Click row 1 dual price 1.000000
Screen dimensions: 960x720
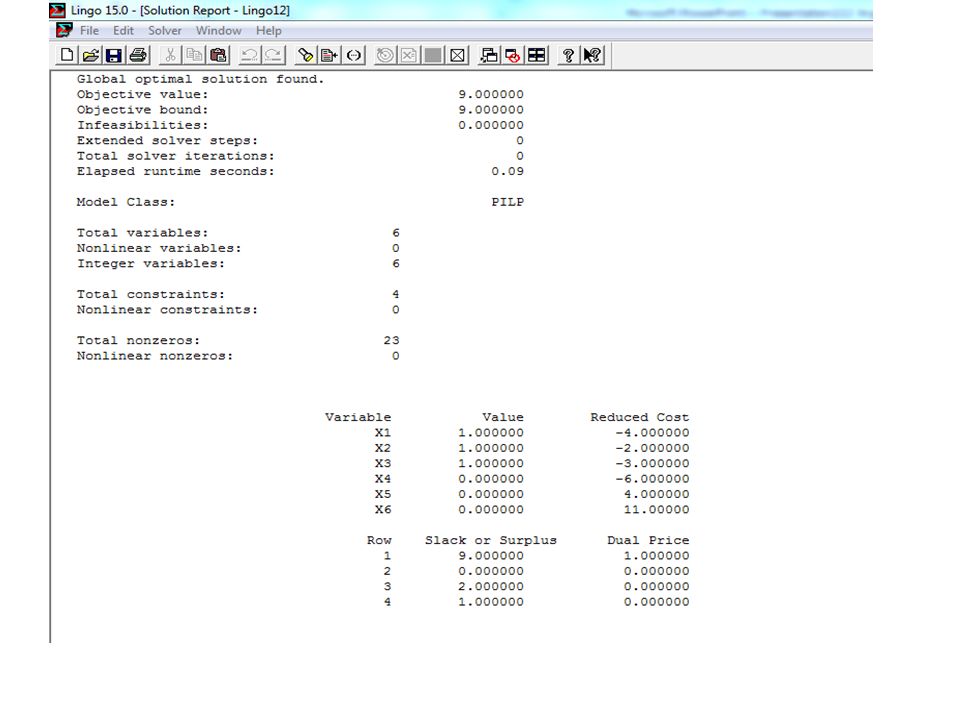click(x=656, y=556)
